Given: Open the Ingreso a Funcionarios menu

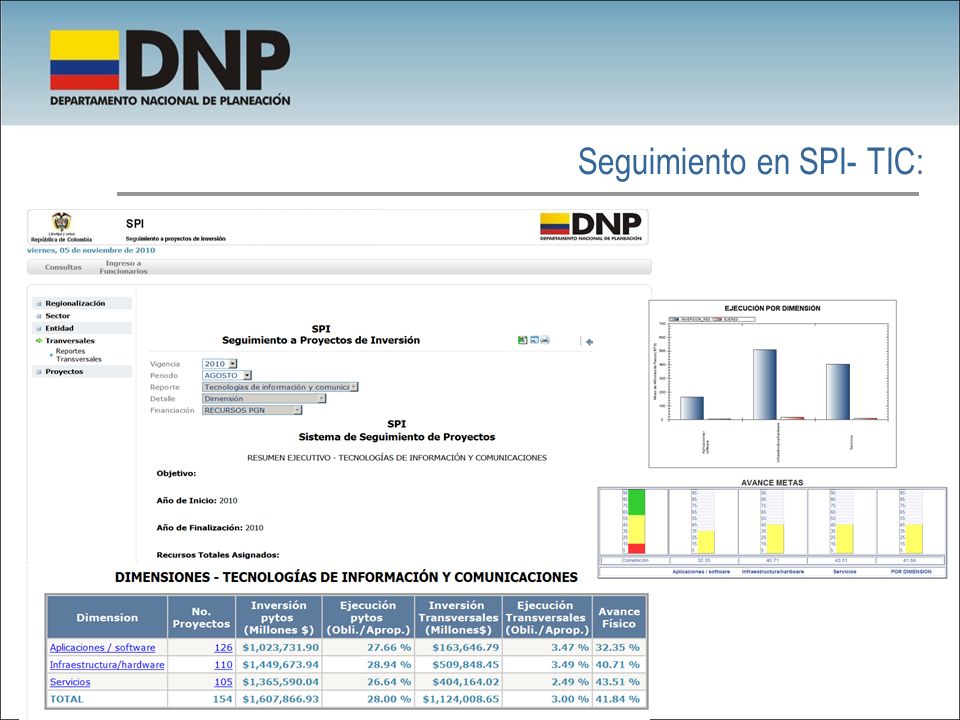Looking at the screenshot, I should (x=124, y=267).
